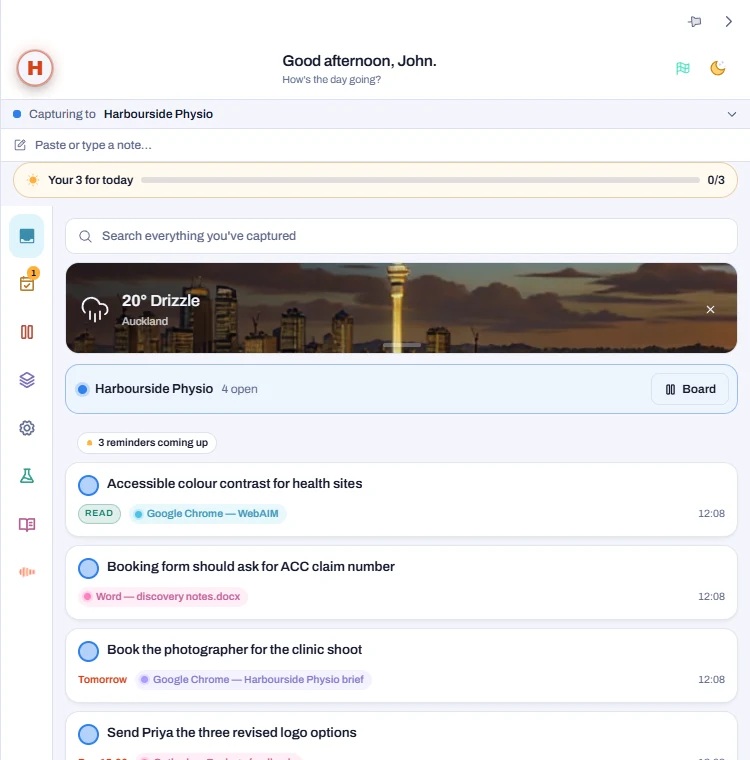Click the green flag icon in header
Screen dimensions: 750x760
683,68
